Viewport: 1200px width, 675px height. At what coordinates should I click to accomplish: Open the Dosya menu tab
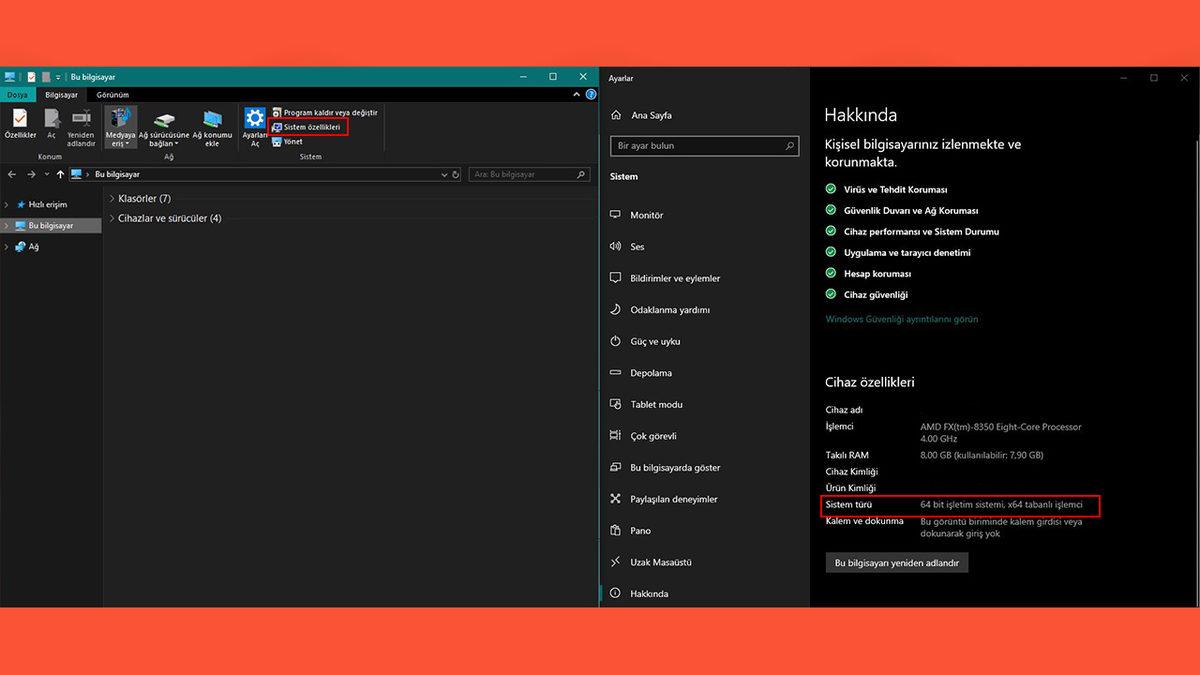pos(18,95)
